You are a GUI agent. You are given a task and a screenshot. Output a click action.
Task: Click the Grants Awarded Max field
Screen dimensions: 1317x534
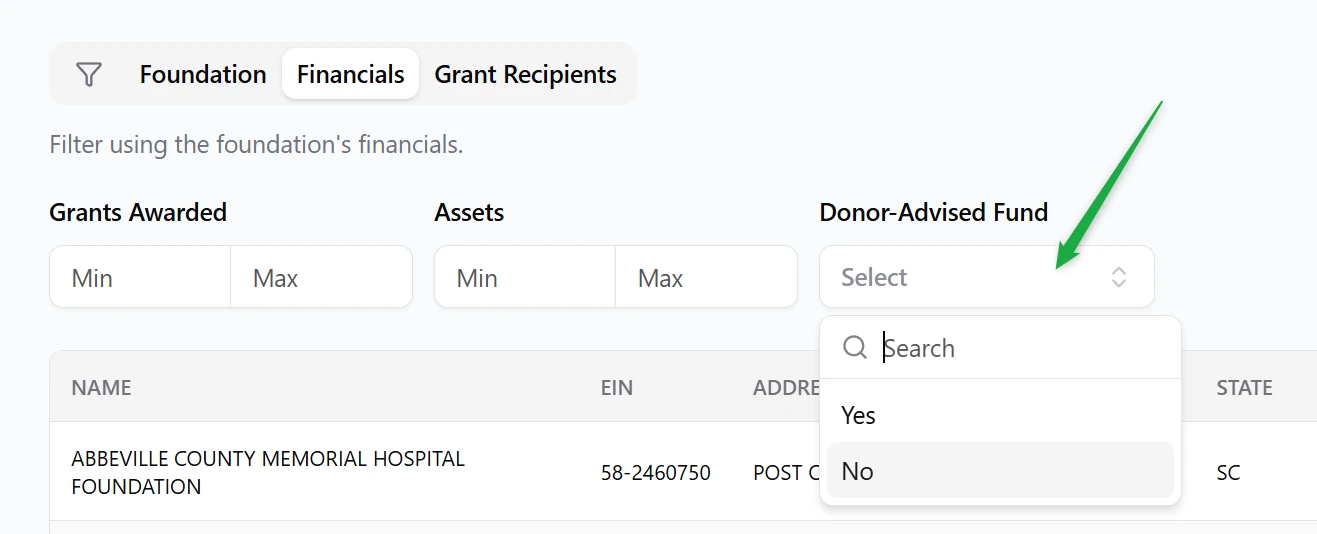click(x=320, y=277)
